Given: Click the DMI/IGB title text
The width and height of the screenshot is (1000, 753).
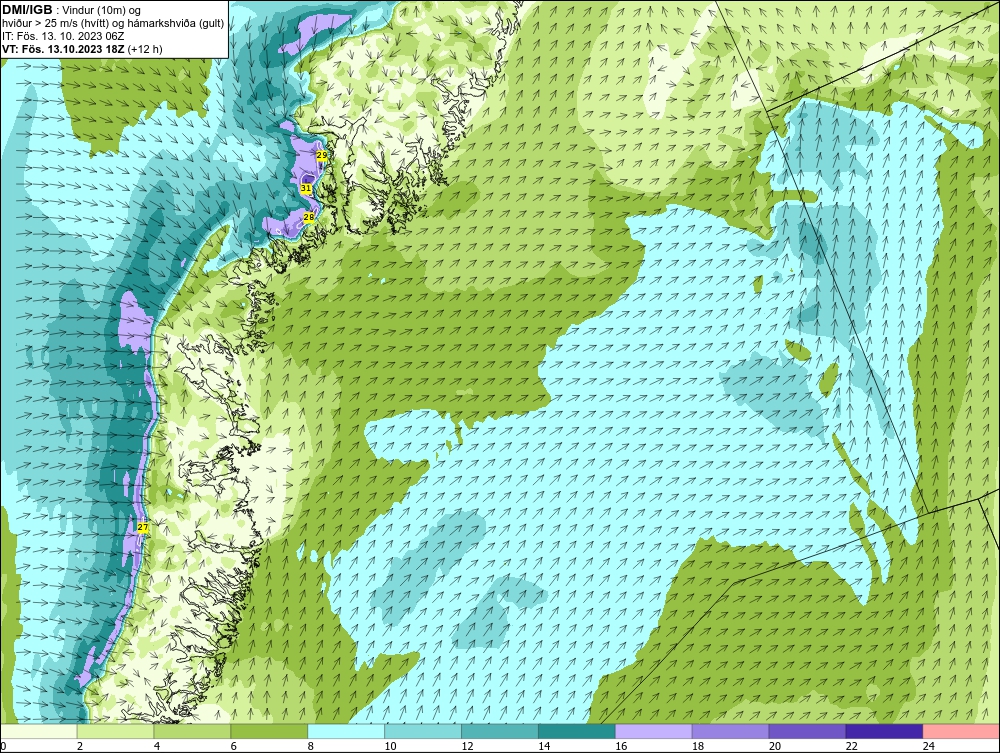Looking at the screenshot, I should (27, 10).
